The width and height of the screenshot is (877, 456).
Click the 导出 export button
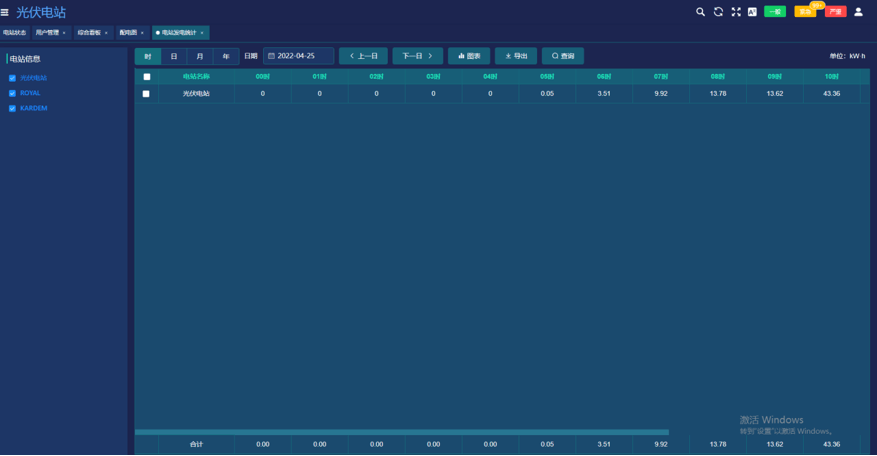click(x=516, y=56)
